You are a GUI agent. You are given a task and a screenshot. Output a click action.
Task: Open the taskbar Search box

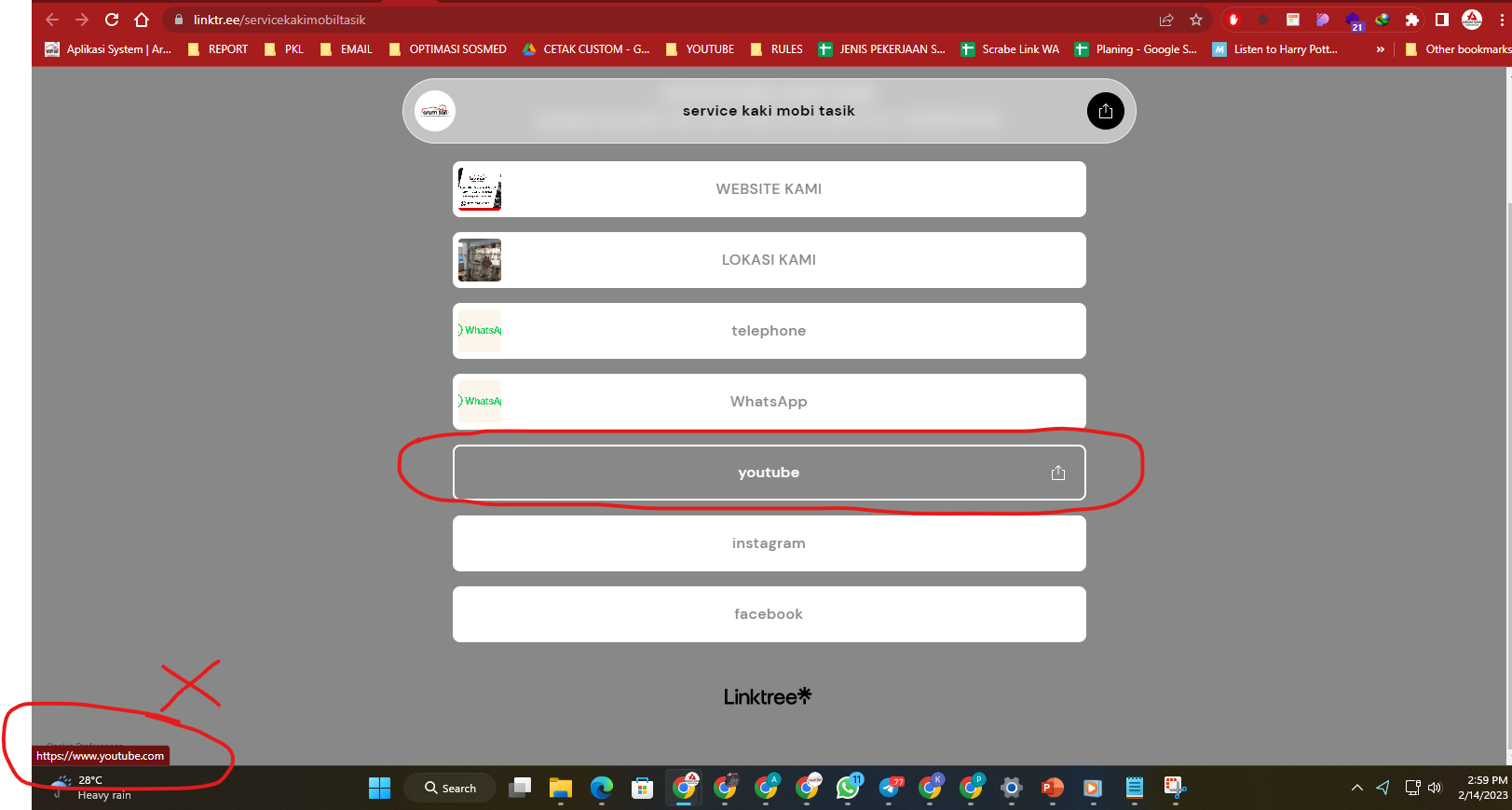[450, 789]
